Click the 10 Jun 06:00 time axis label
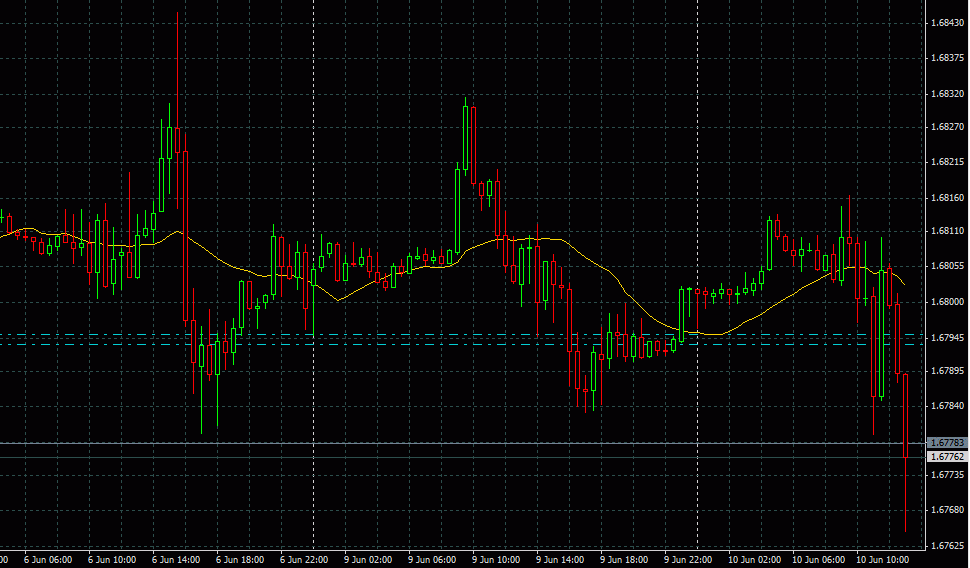The height and width of the screenshot is (568, 970). (819, 560)
